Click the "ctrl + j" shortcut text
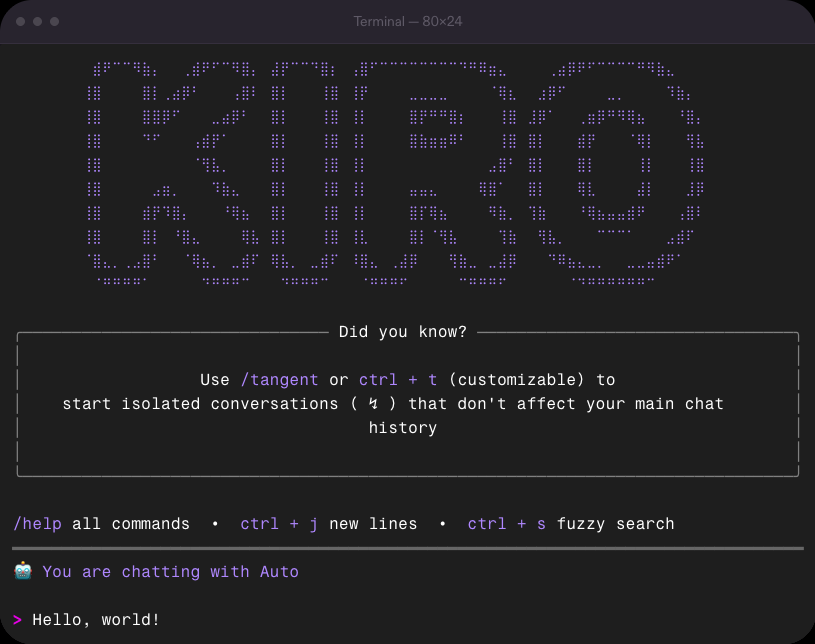Image resolution: width=815 pixels, height=644 pixels. point(279,524)
